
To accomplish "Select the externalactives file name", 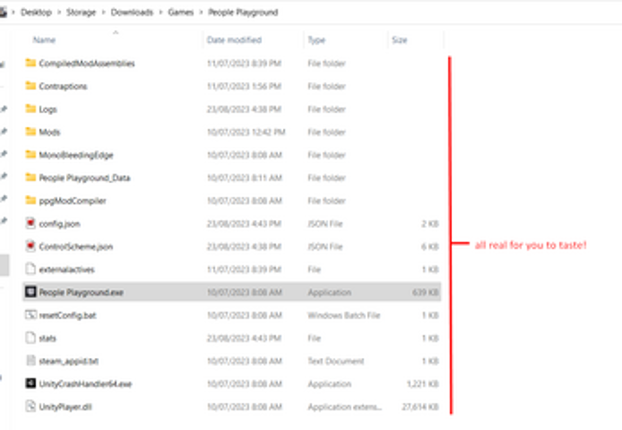I will 67,270.
